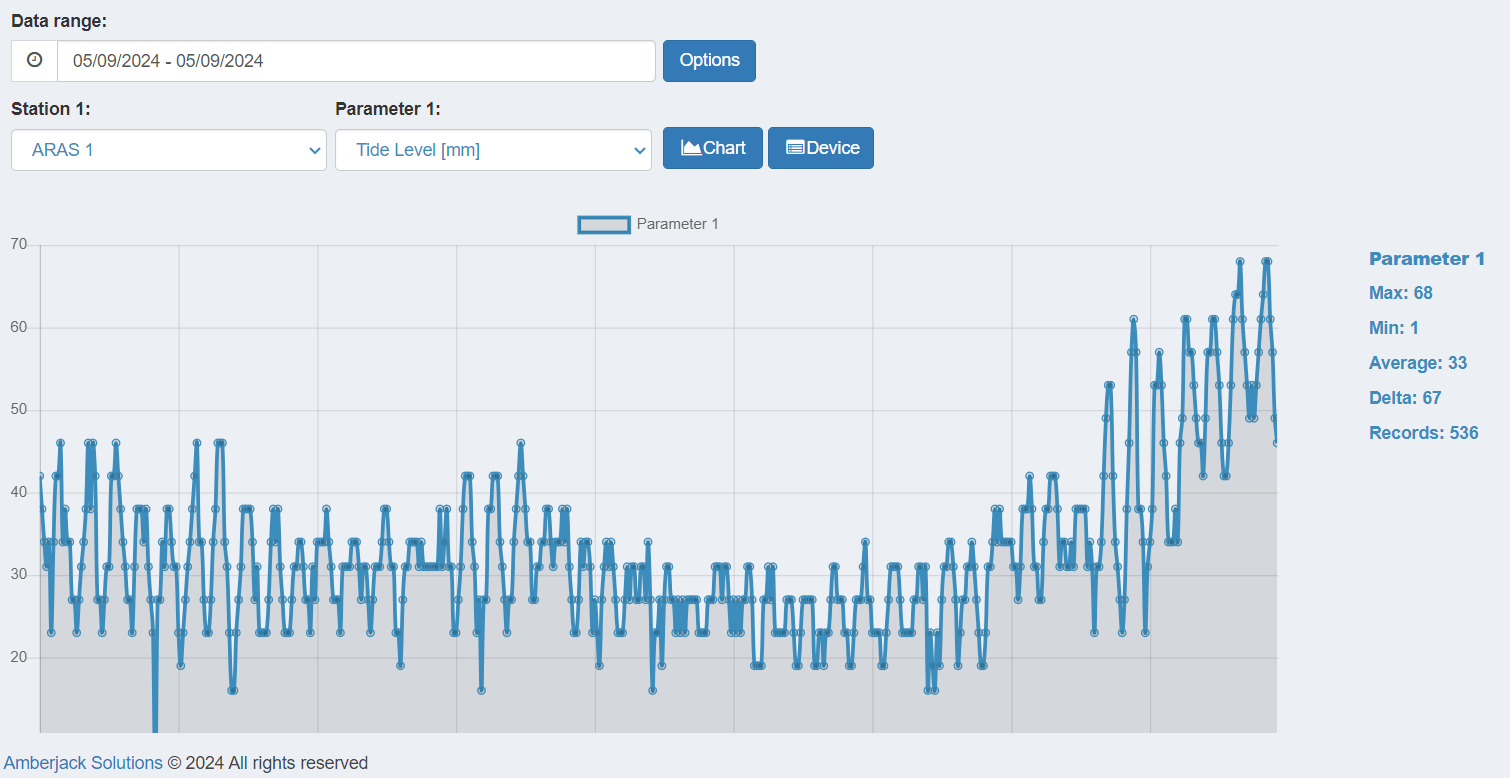Click the 'Station 1:' label
This screenshot has height=778, width=1510.
[57, 109]
